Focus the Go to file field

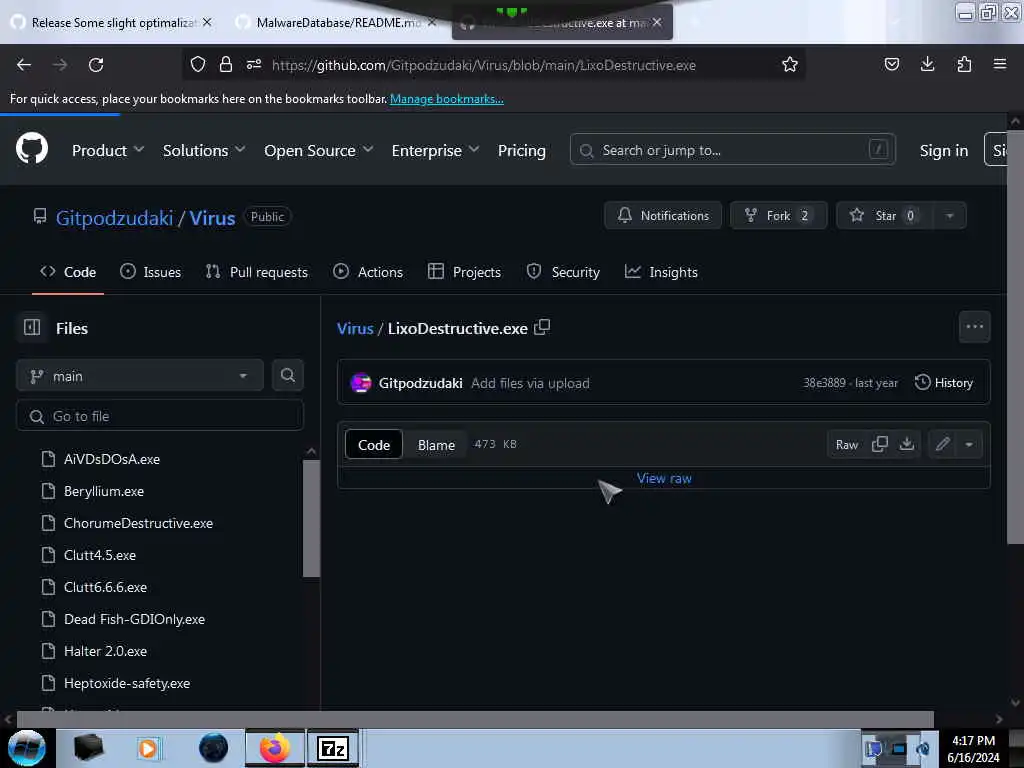160,415
